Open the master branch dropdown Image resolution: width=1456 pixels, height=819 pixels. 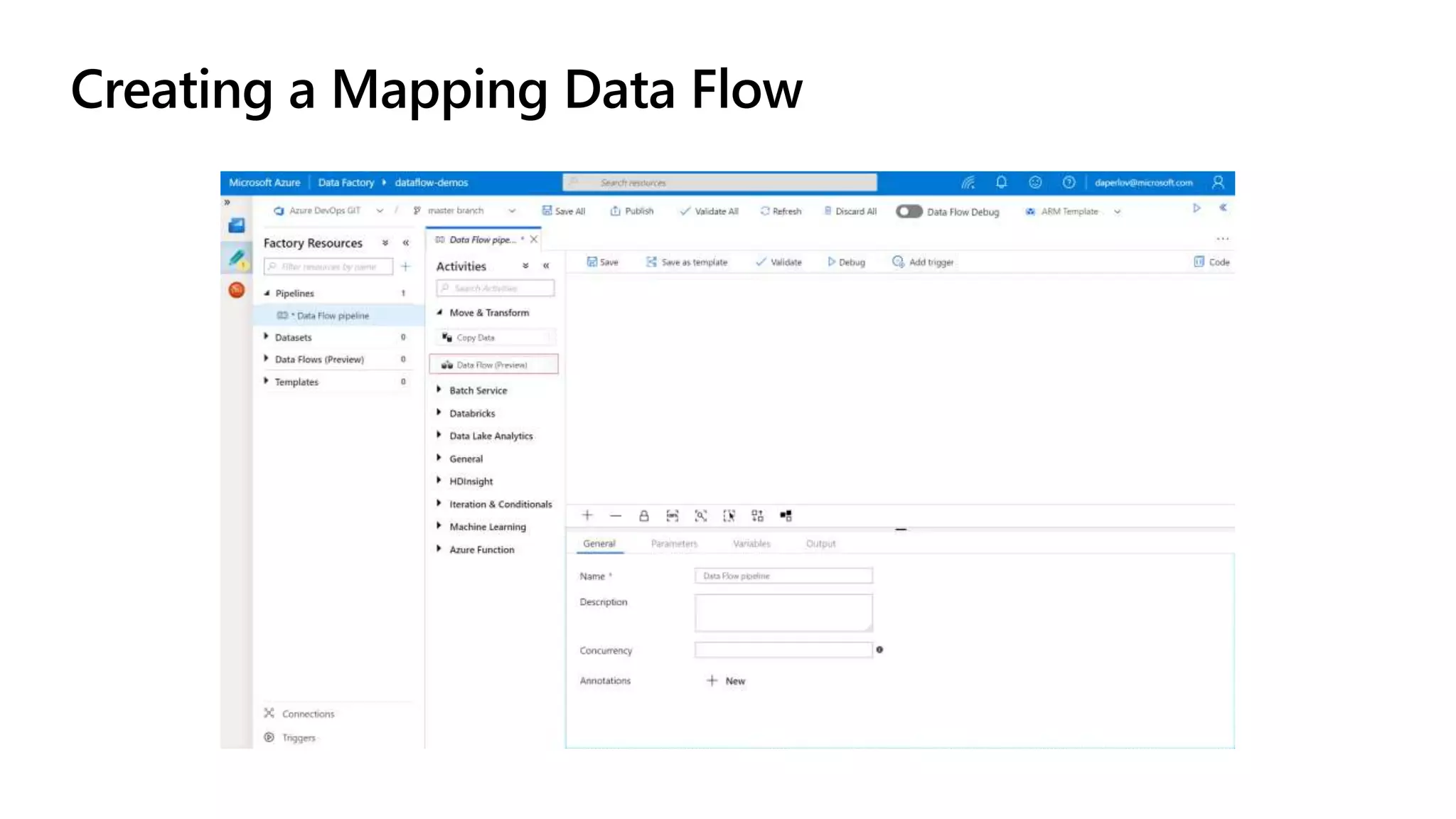(511, 211)
